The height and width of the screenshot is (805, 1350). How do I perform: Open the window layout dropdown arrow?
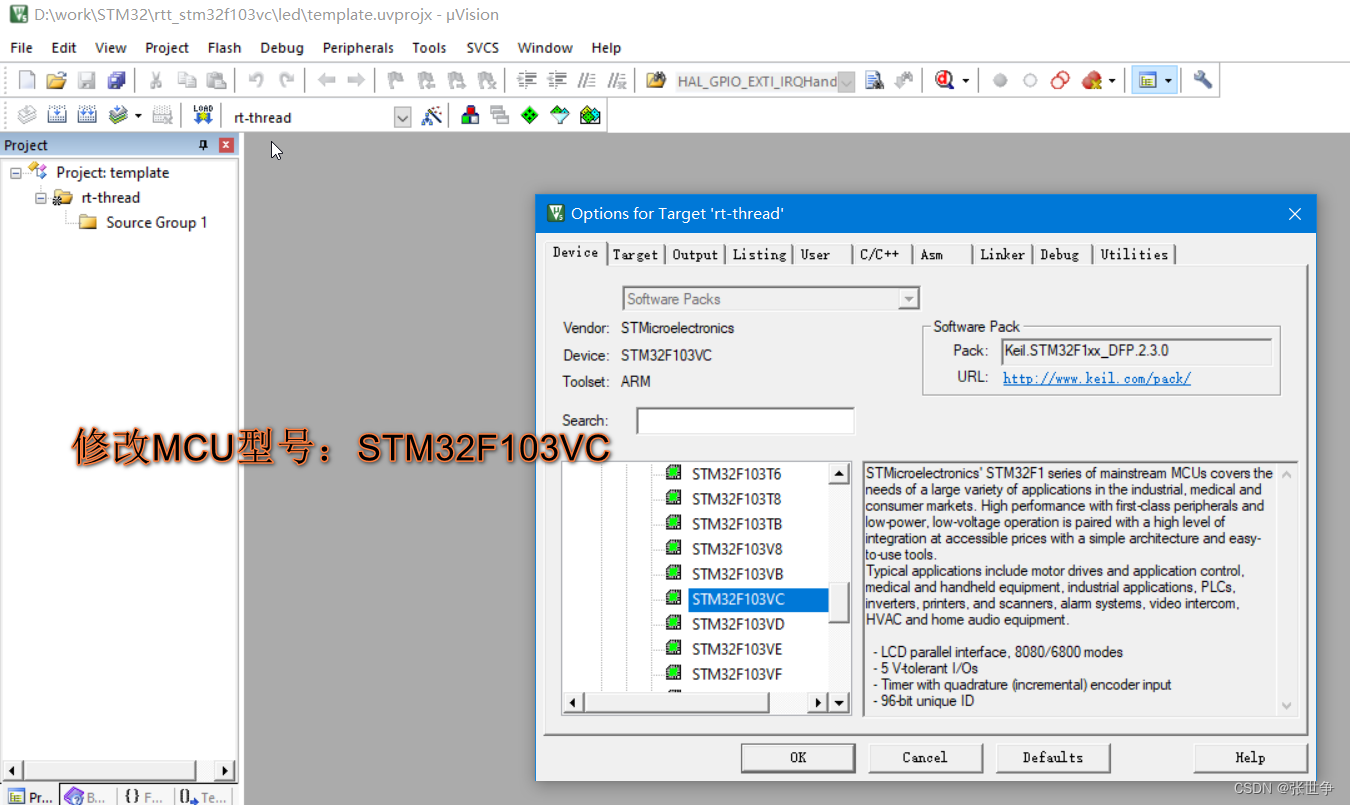point(1168,82)
